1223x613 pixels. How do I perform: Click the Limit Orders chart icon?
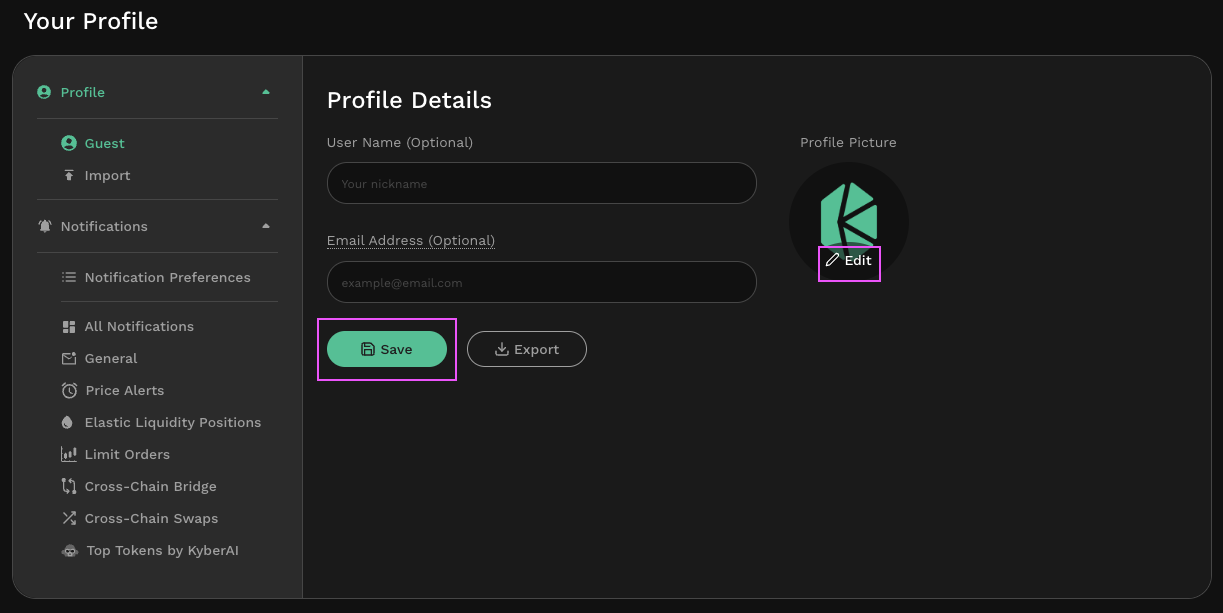coord(69,454)
